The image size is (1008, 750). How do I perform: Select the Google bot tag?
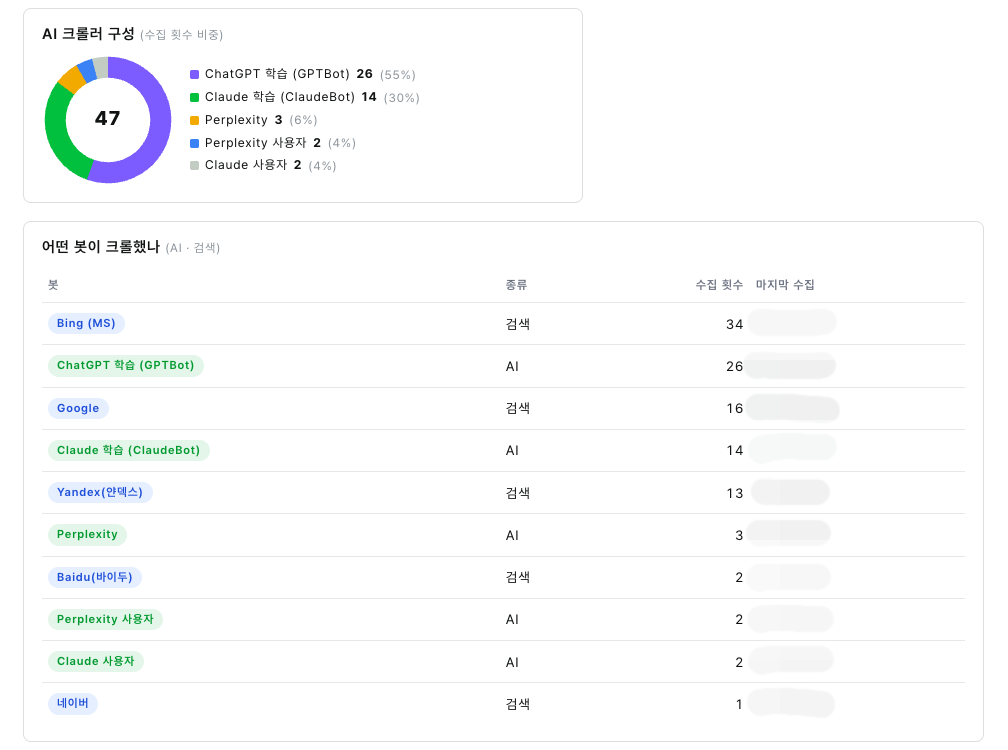[78, 408]
